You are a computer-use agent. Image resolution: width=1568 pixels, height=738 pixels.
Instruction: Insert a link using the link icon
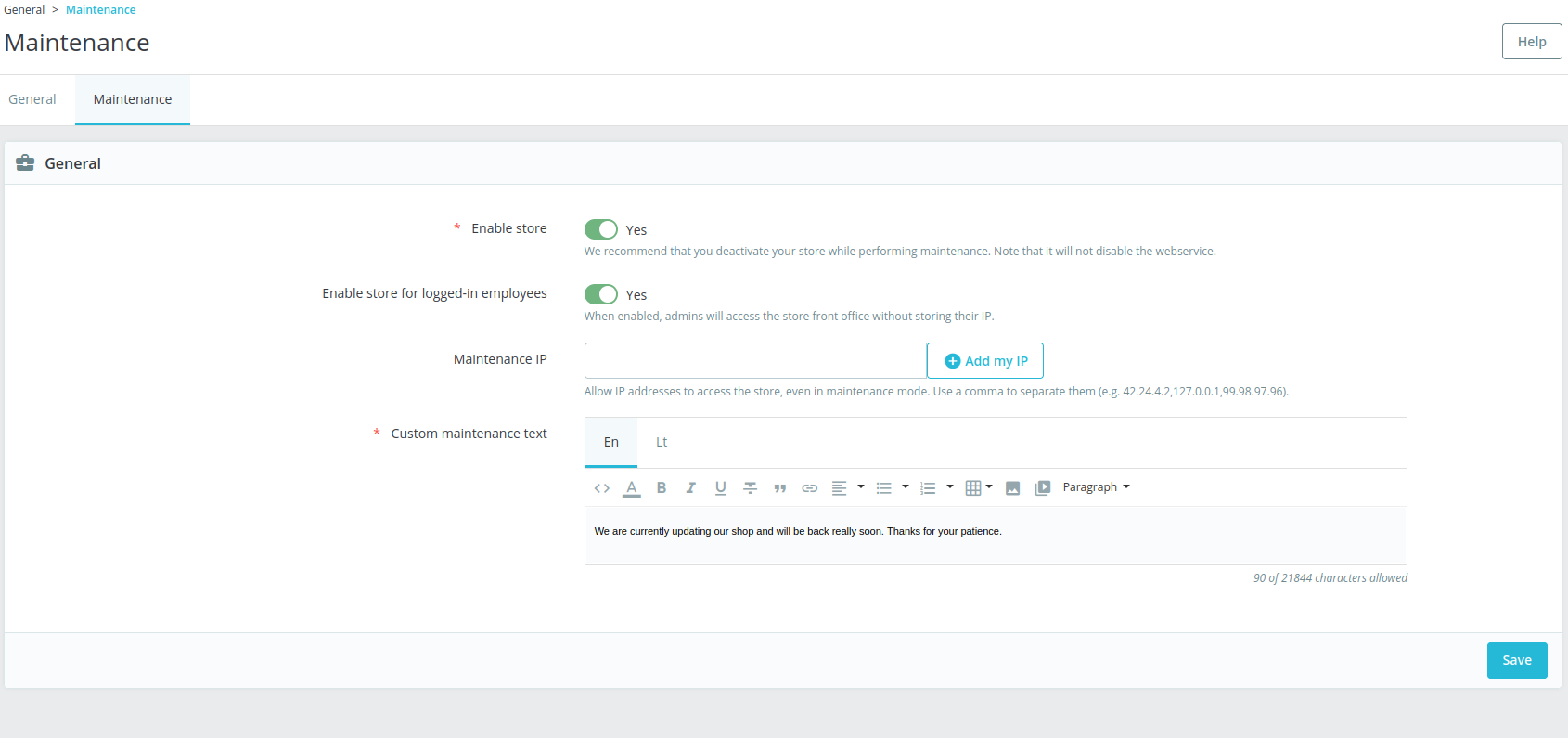[x=810, y=488]
